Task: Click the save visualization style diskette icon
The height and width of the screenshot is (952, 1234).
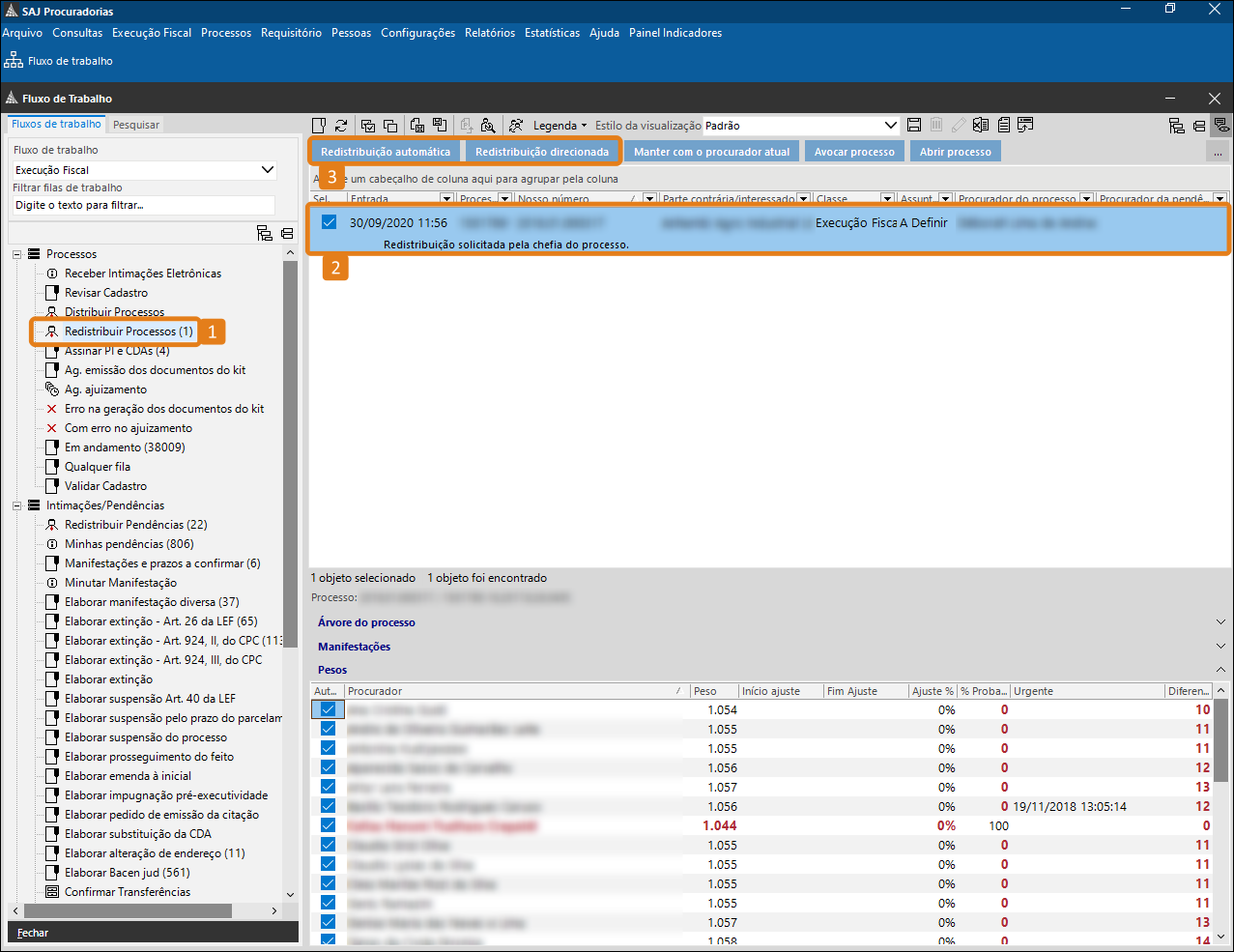Action: point(914,126)
